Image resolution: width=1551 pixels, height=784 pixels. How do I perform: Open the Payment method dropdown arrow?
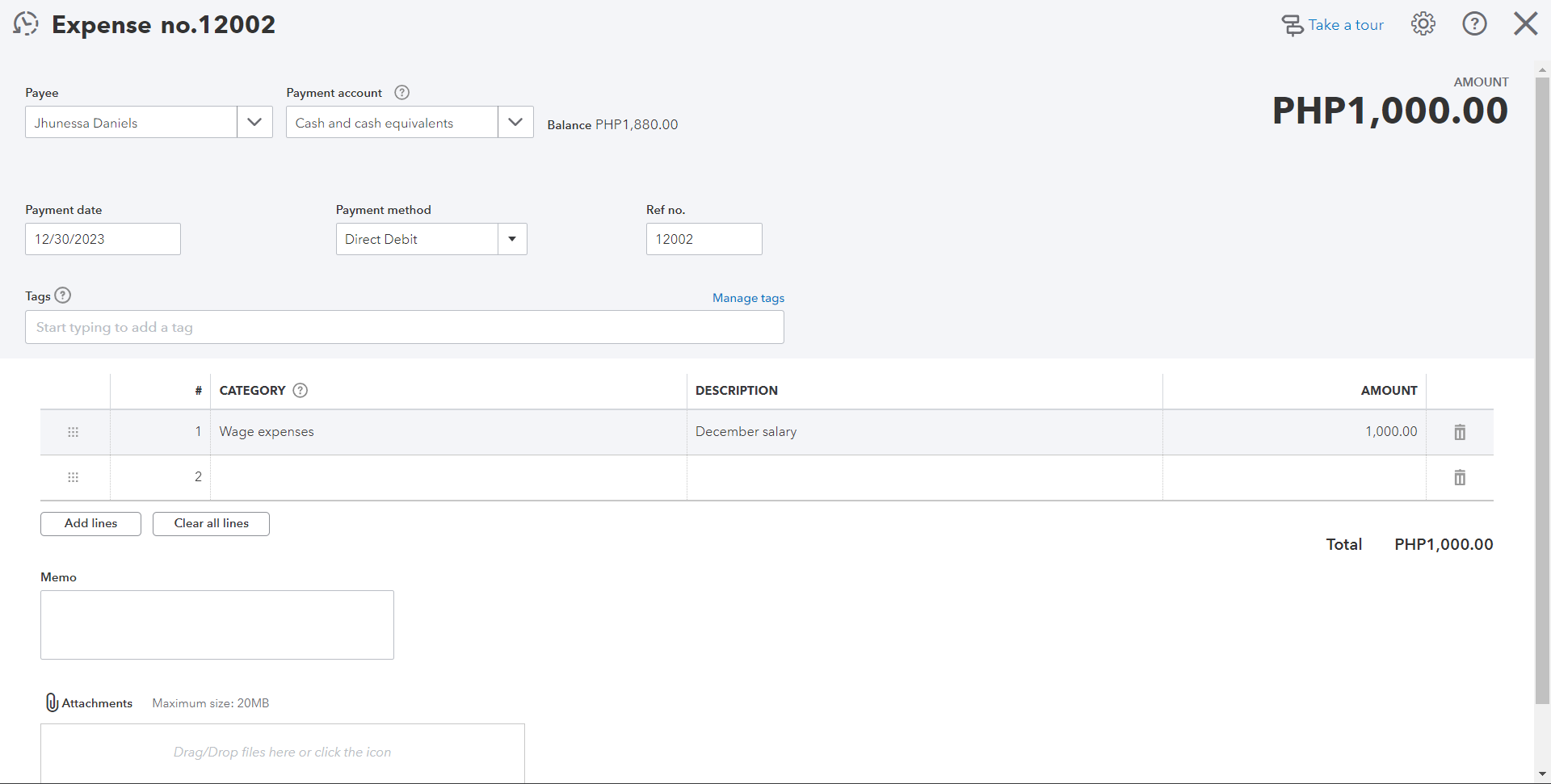[512, 239]
